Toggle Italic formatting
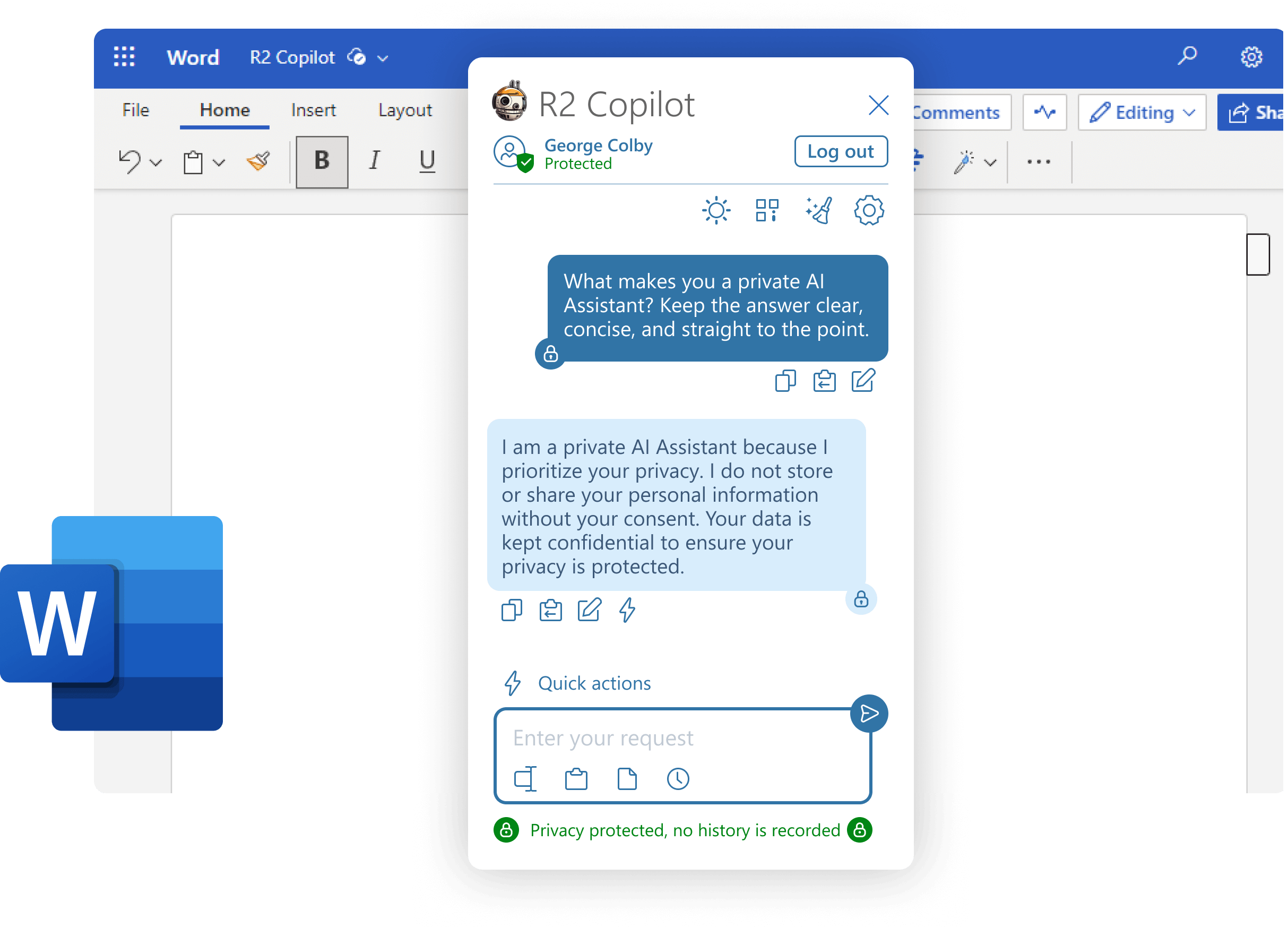 coord(375,161)
